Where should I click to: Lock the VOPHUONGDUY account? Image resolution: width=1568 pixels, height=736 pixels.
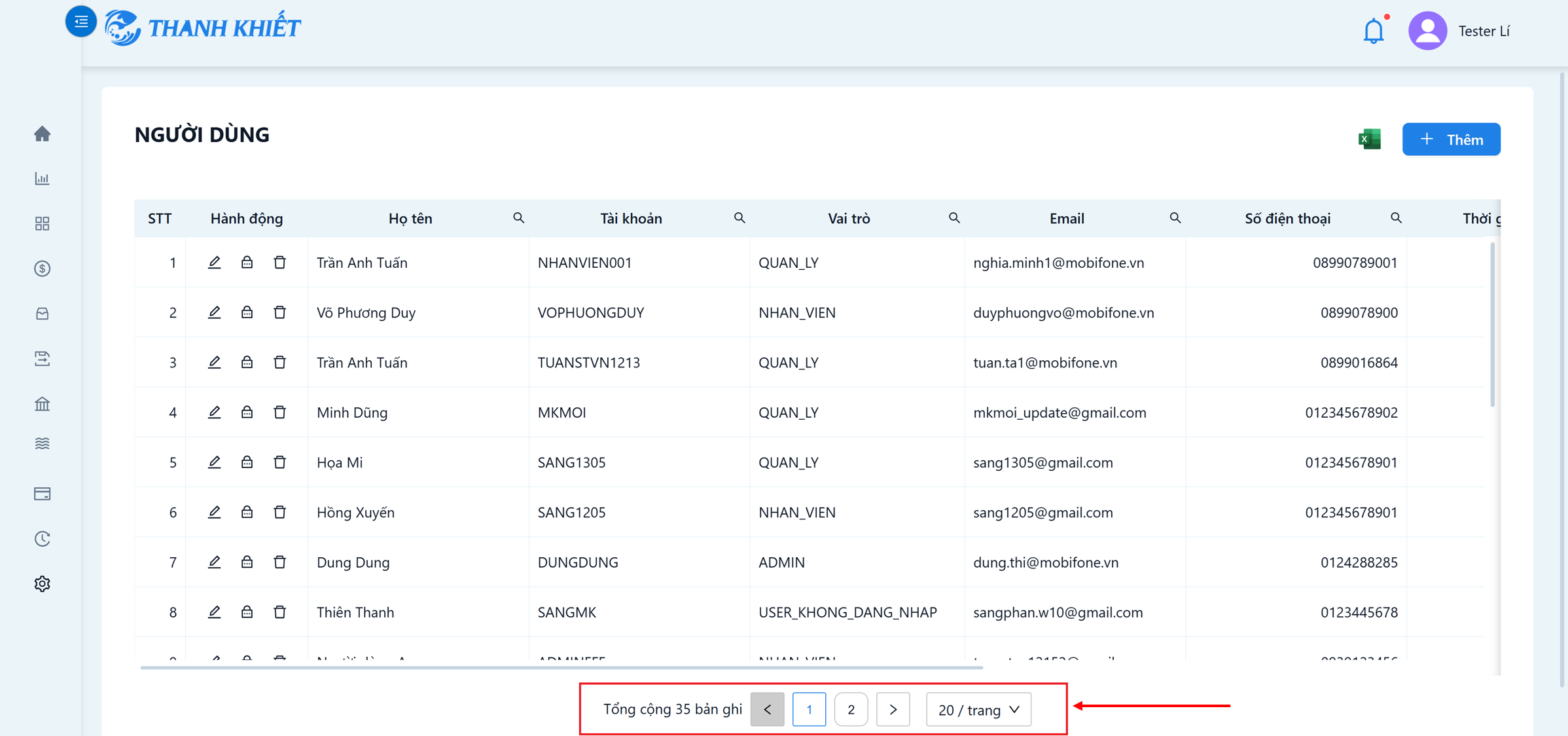pos(247,312)
